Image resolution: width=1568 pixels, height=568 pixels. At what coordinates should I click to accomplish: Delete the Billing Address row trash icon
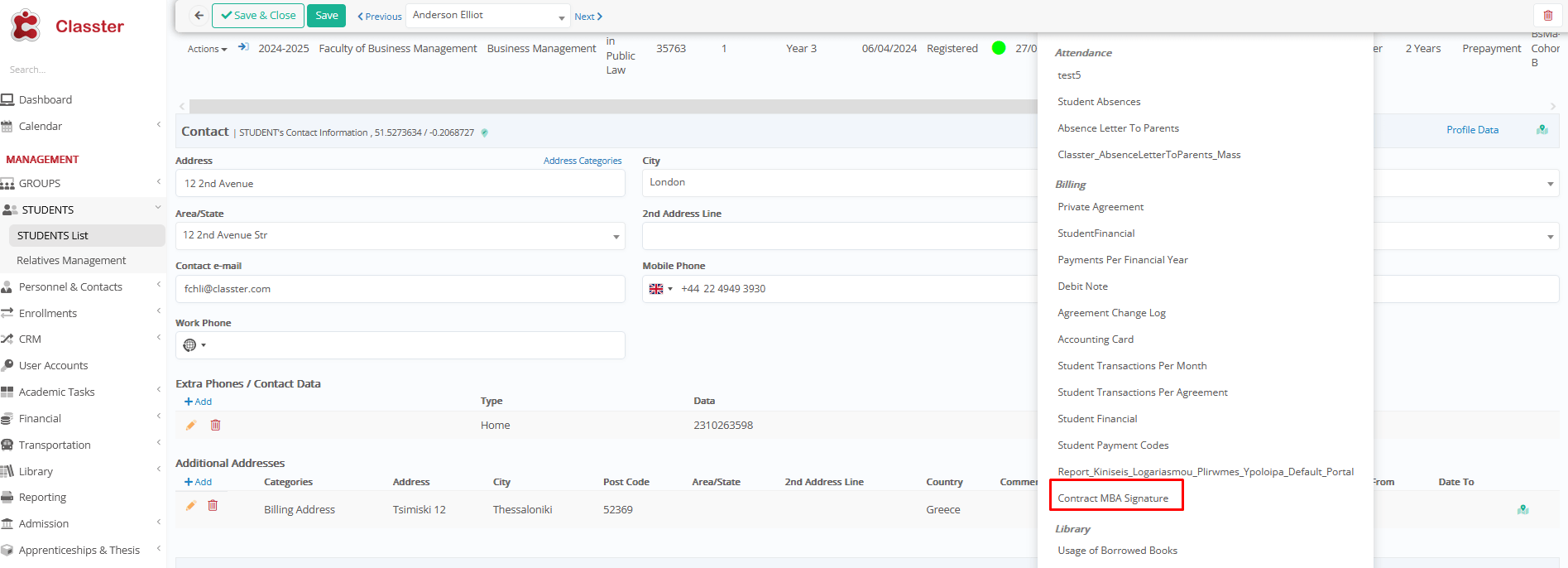tap(213, 506)
